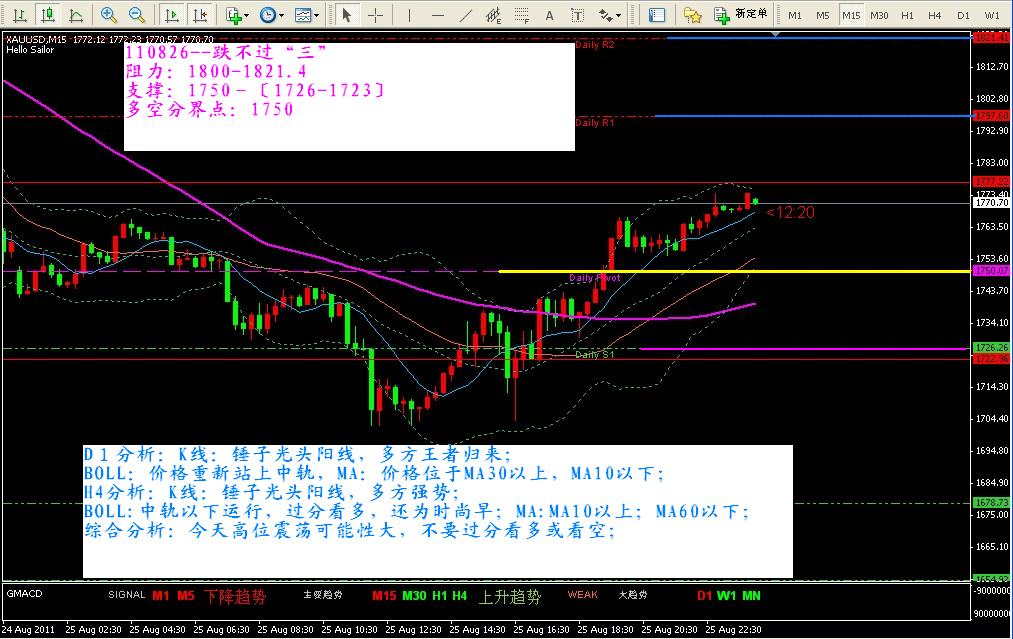Select the Fibonacci retracement tool

point(522,15)
